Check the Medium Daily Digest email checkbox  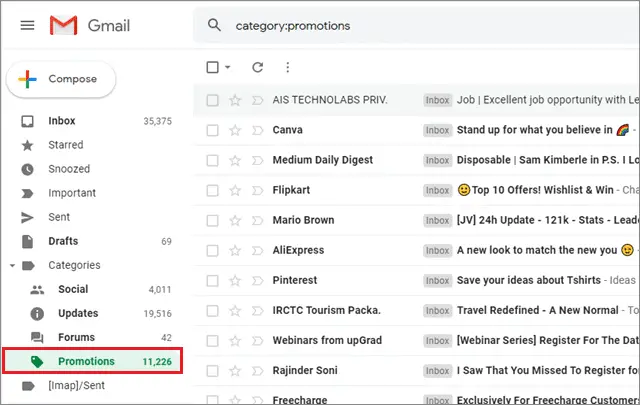(212, 160)
